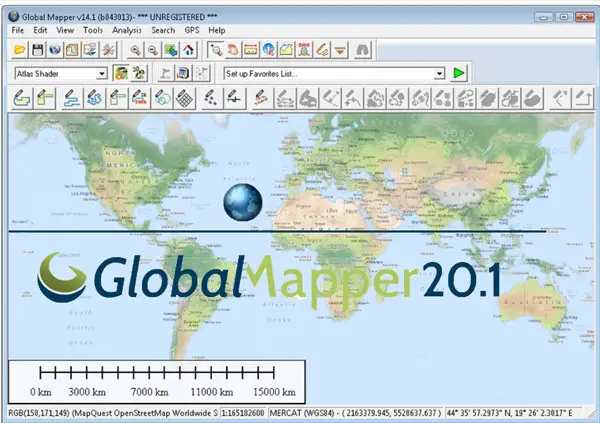600x423 pixels.
Task: Click the COGO input digitizer icon
Action: (140, 98)
